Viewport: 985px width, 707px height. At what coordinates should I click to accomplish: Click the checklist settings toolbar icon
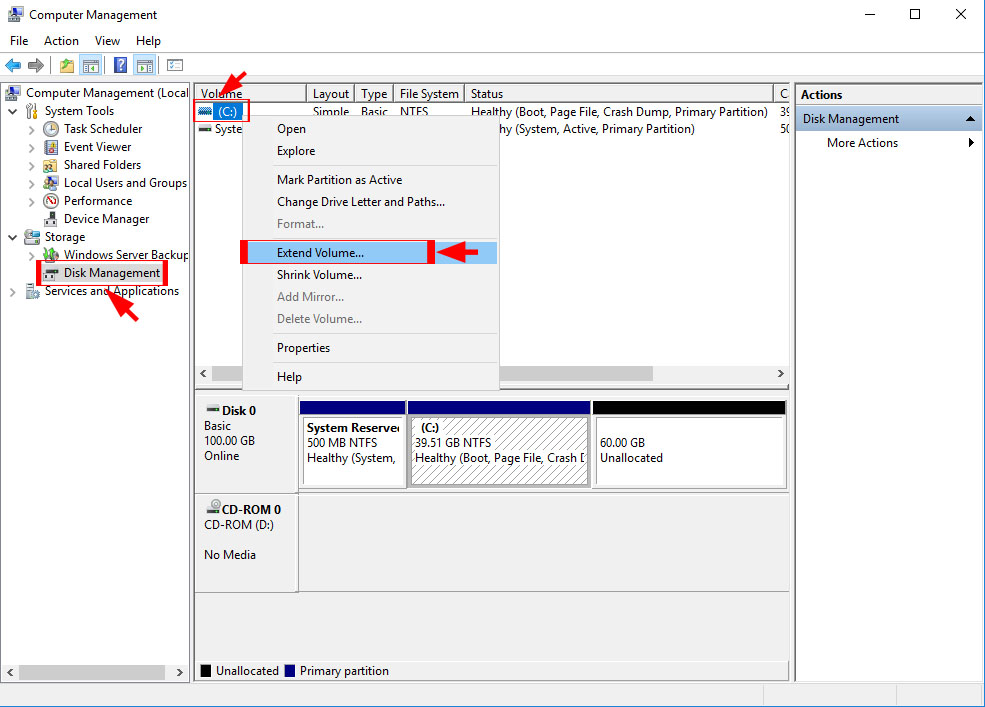tap(175, 65)
